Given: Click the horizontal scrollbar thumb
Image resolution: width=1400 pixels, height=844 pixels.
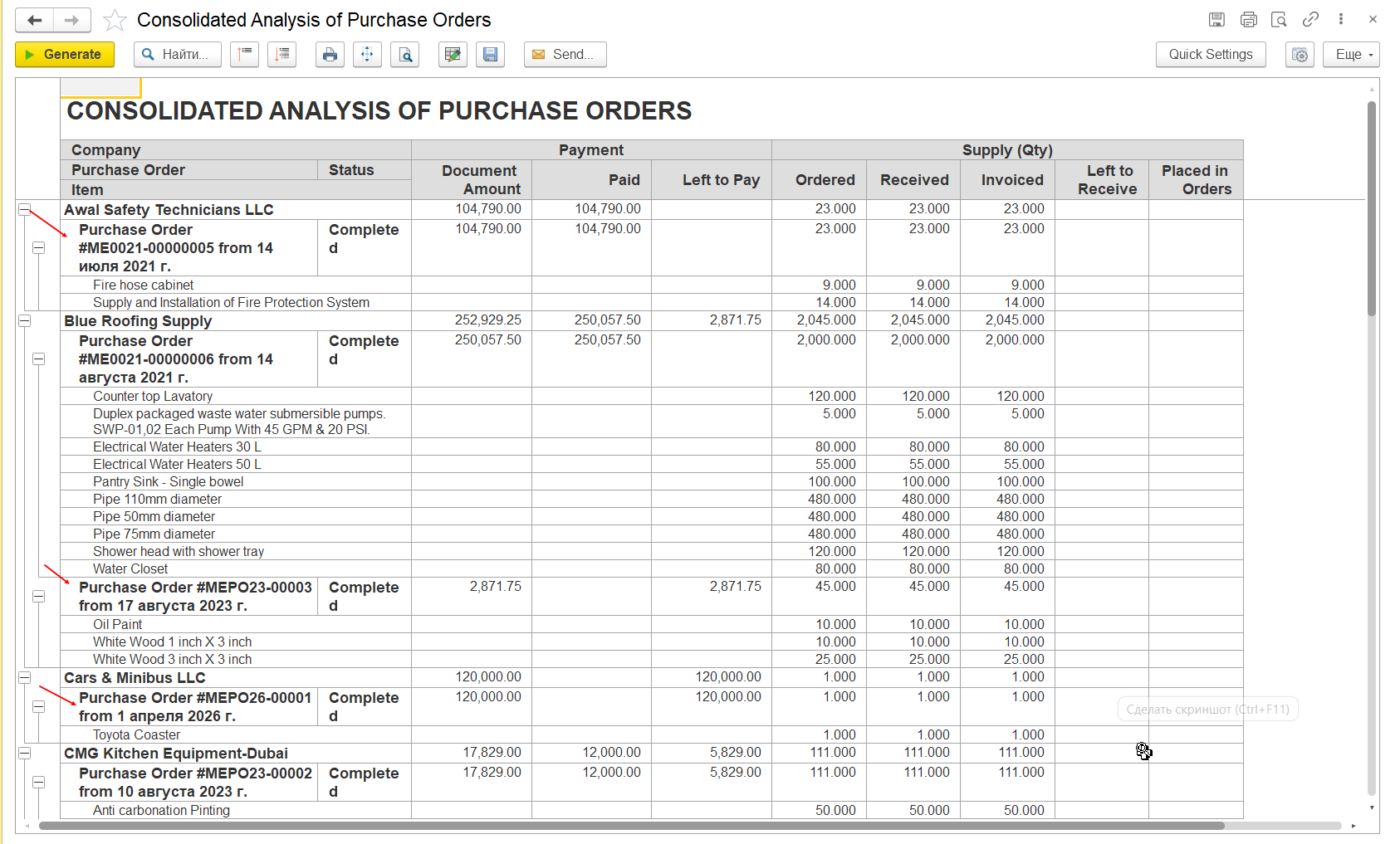Looking at the screenshot, I should tap(631, 826).
